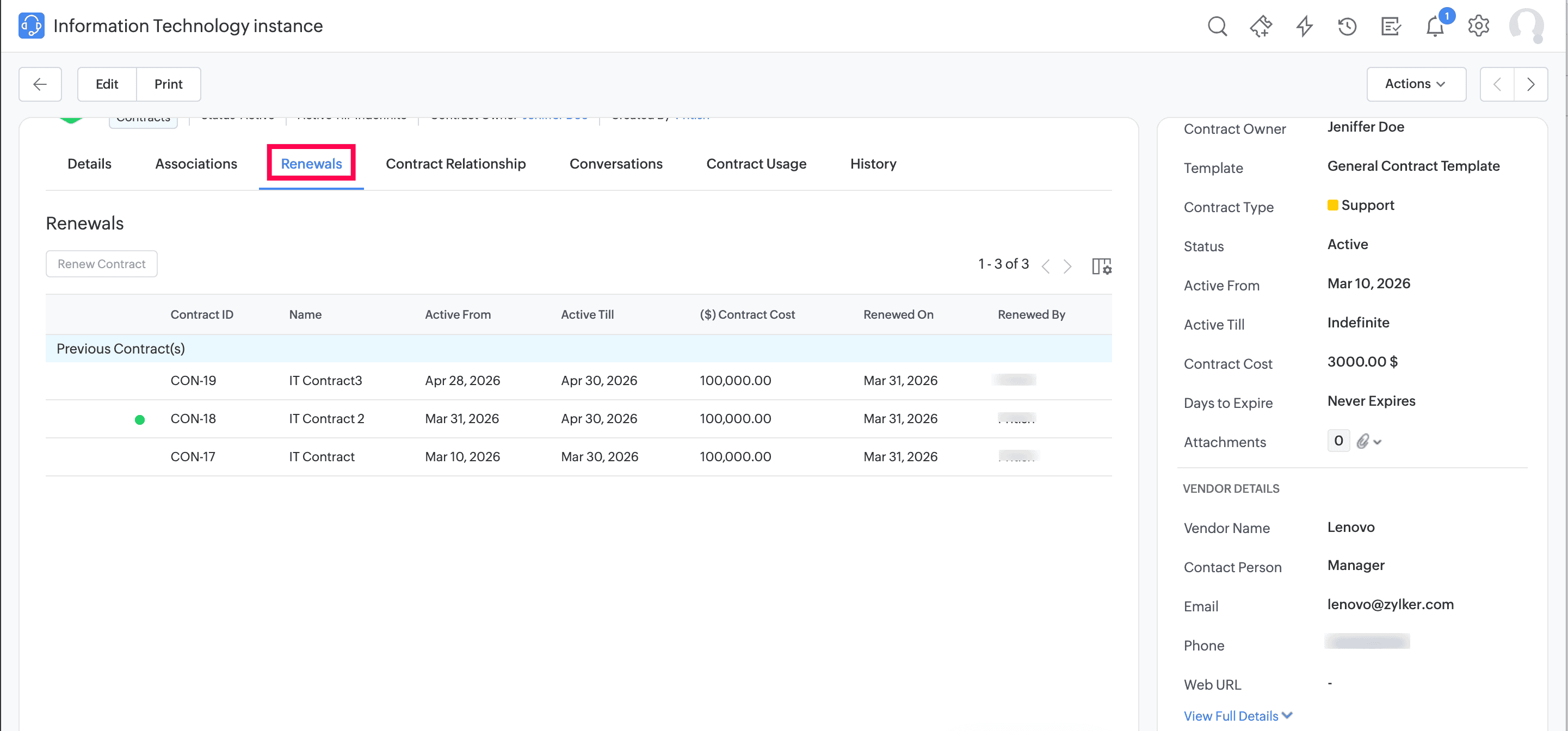Select the Renewals tab
Screen dimensions: 1568x731
[311, 164]
